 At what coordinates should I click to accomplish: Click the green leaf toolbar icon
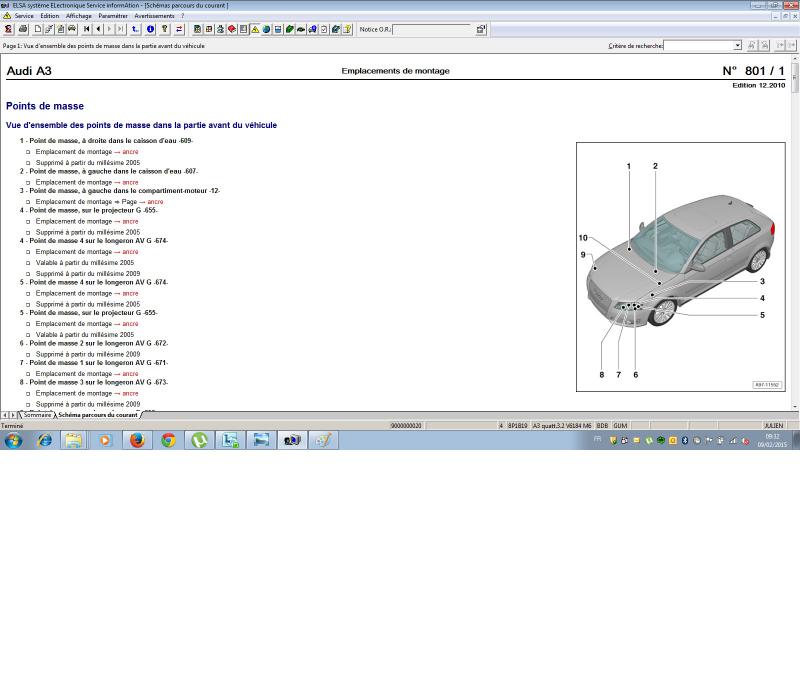(289, 29)
